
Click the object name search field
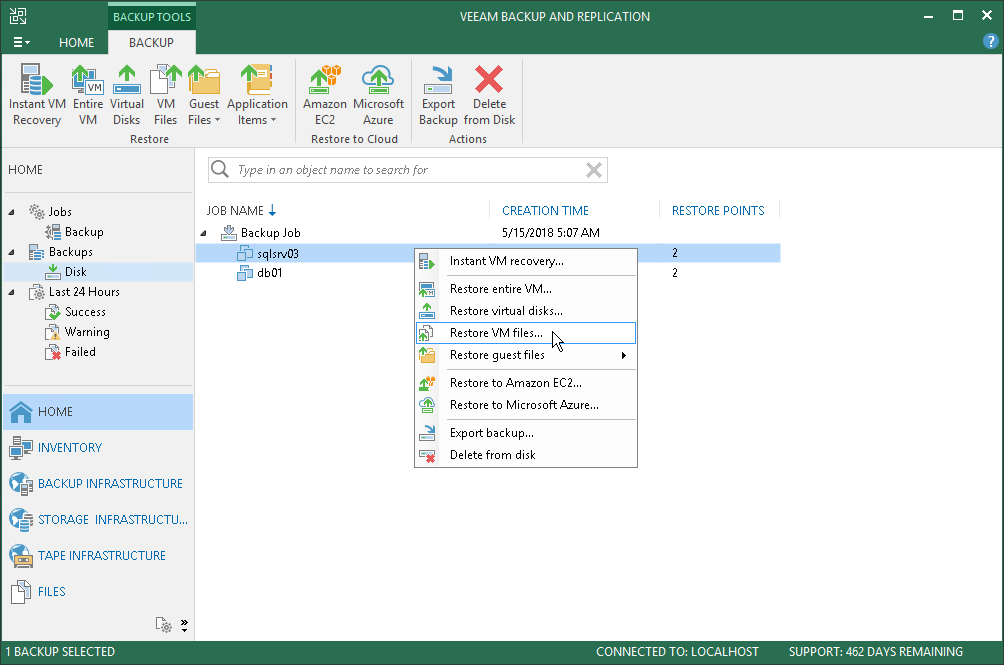click(409, 170)
